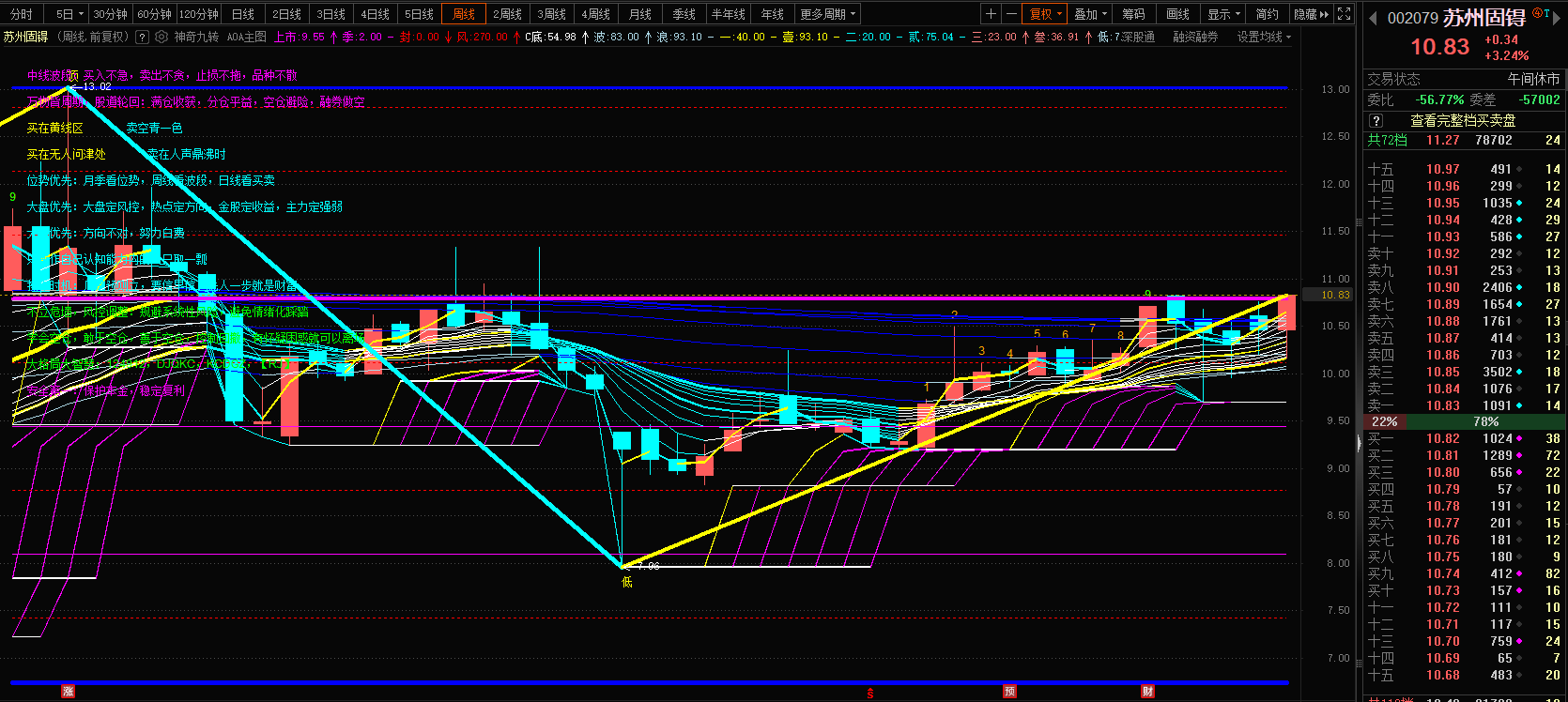
Task: Expand hidden panel with 隐藏 arrows
Action: coord(1311,14)
